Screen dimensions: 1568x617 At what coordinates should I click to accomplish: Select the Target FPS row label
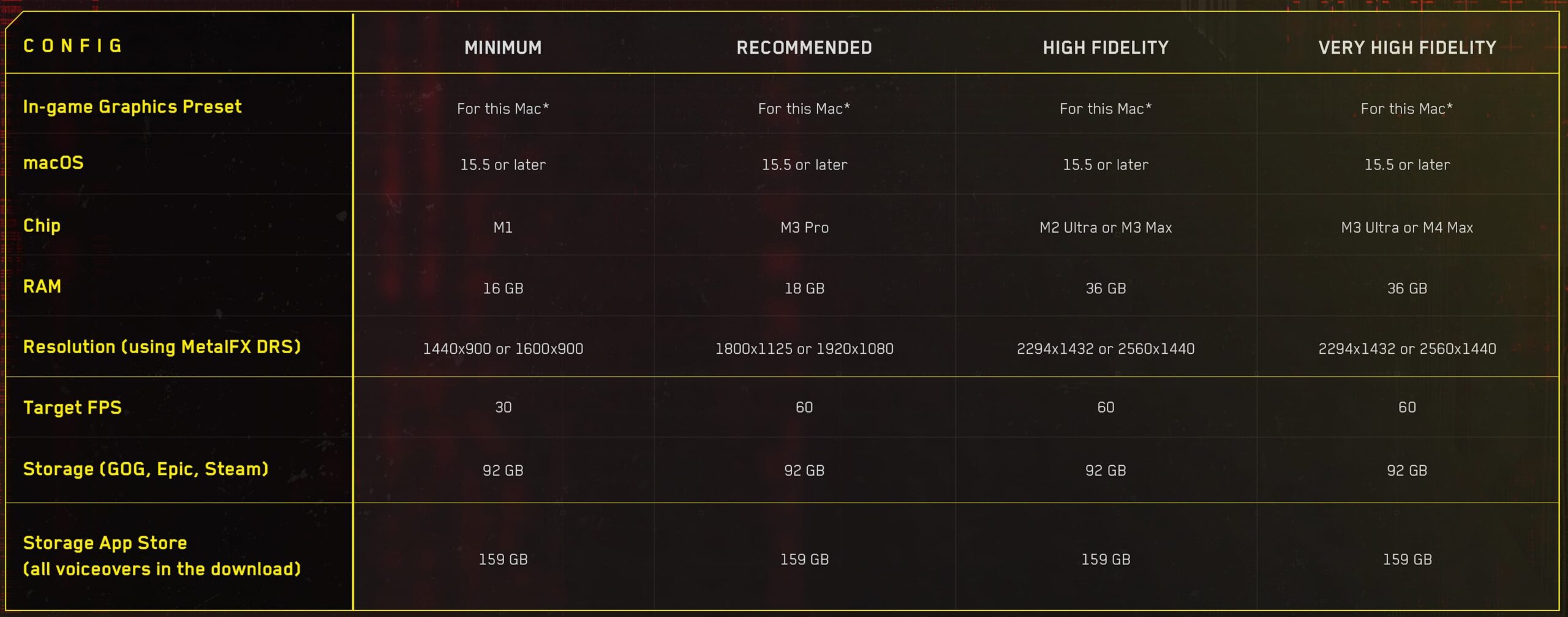coord(72,408)
